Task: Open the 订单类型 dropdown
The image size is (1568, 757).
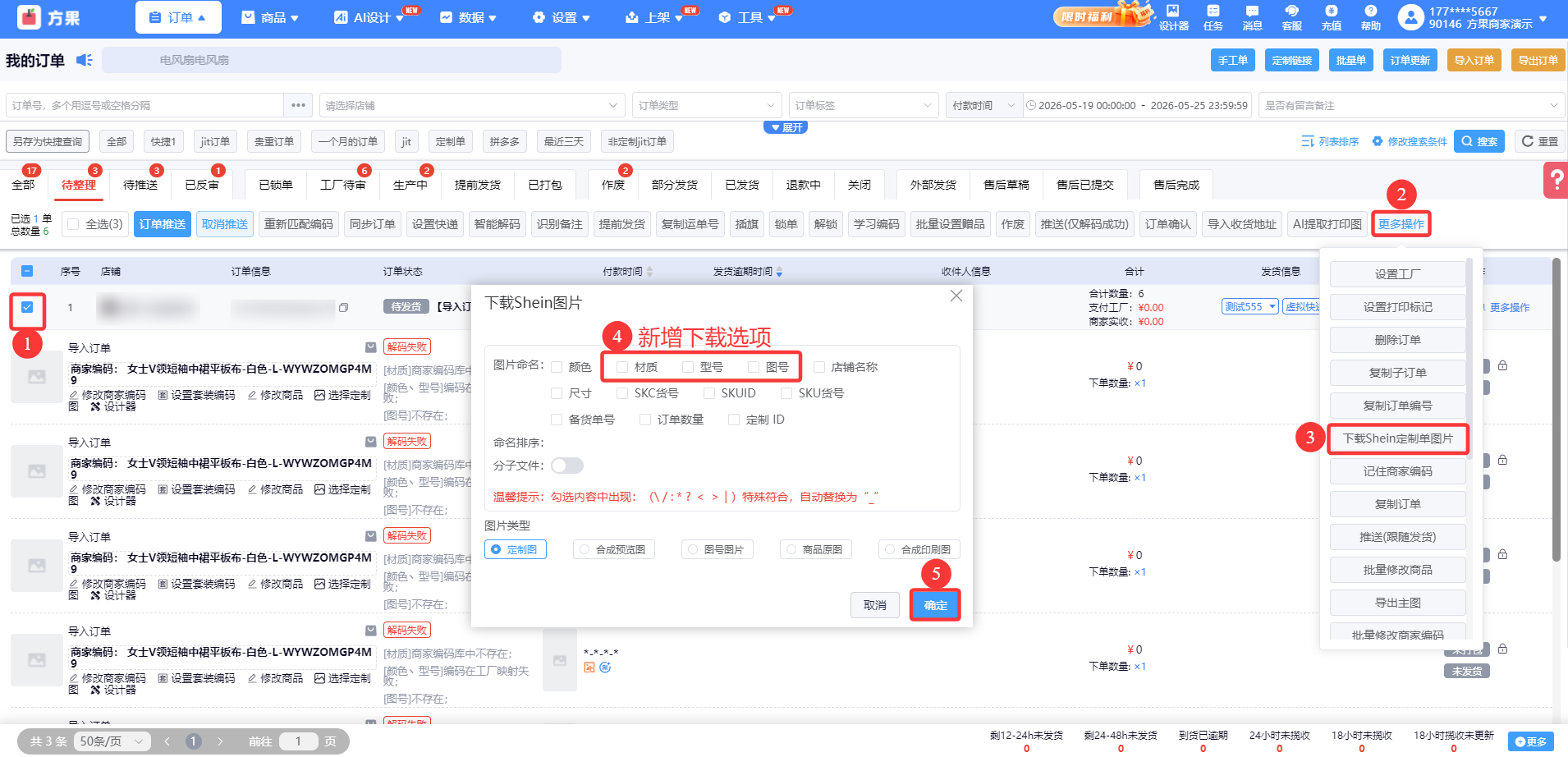Action: (x=707, y=105)
